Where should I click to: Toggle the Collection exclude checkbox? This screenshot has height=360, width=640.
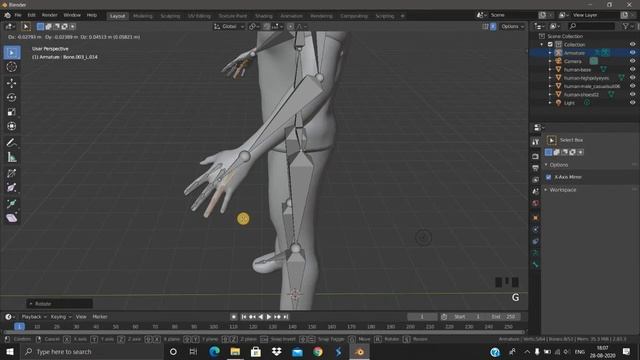point(550,44)
